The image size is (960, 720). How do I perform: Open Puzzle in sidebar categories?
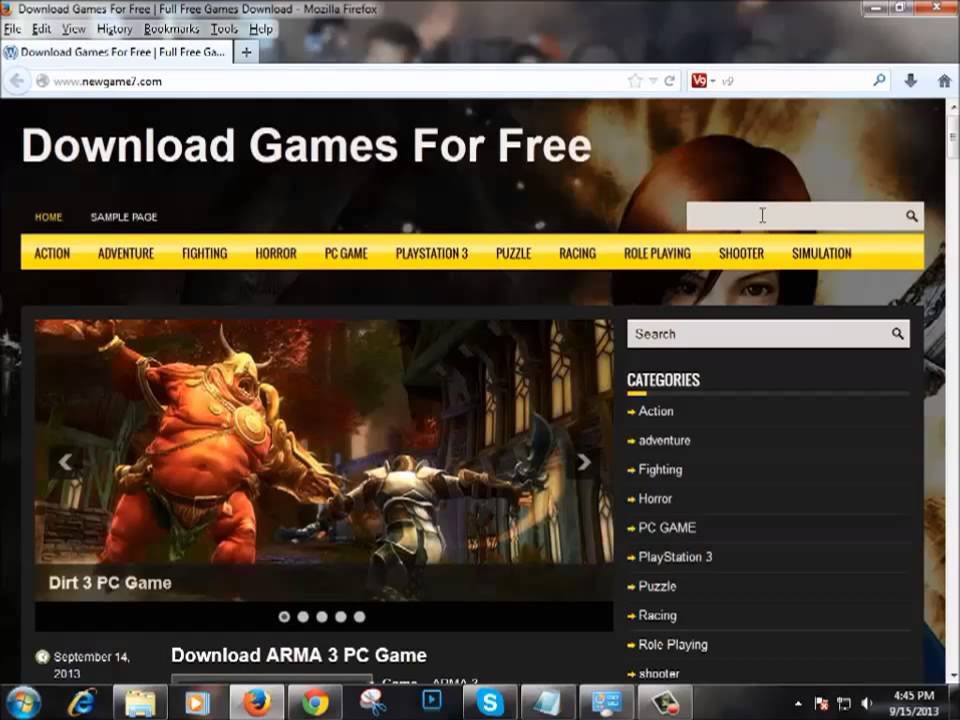pyautogui.click(x=657, y=587)
